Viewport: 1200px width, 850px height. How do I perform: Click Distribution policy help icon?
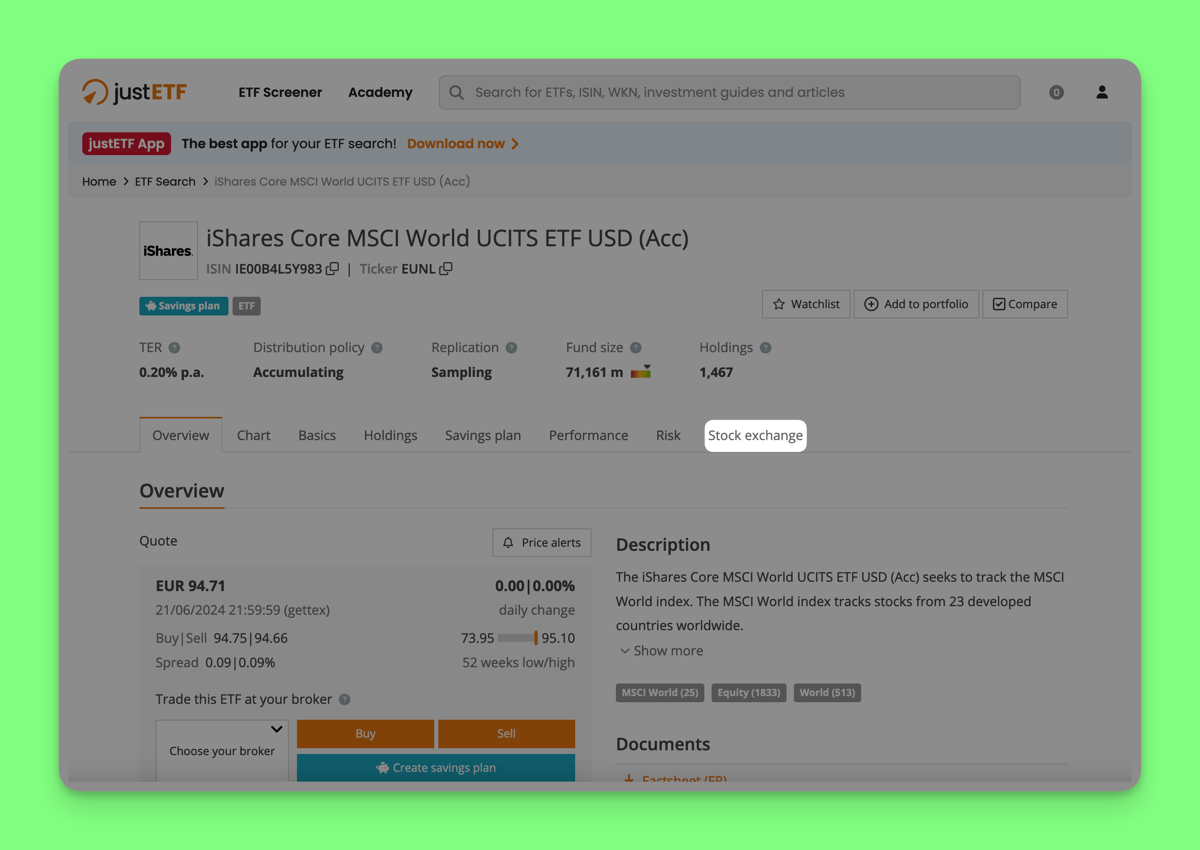377,348
